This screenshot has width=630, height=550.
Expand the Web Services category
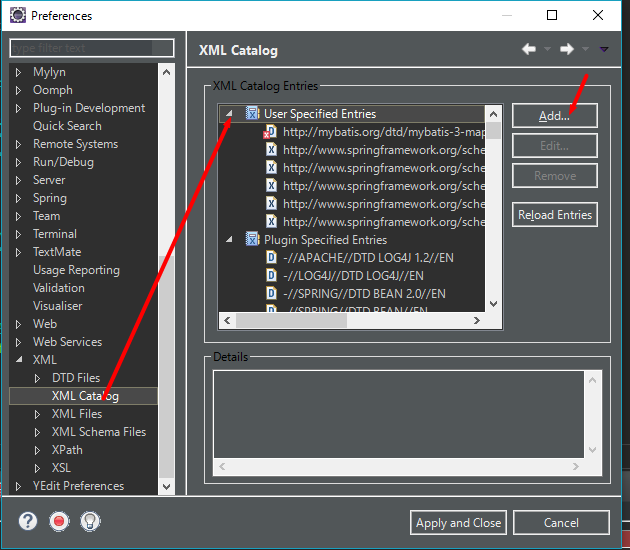click(x=18, y=342)
